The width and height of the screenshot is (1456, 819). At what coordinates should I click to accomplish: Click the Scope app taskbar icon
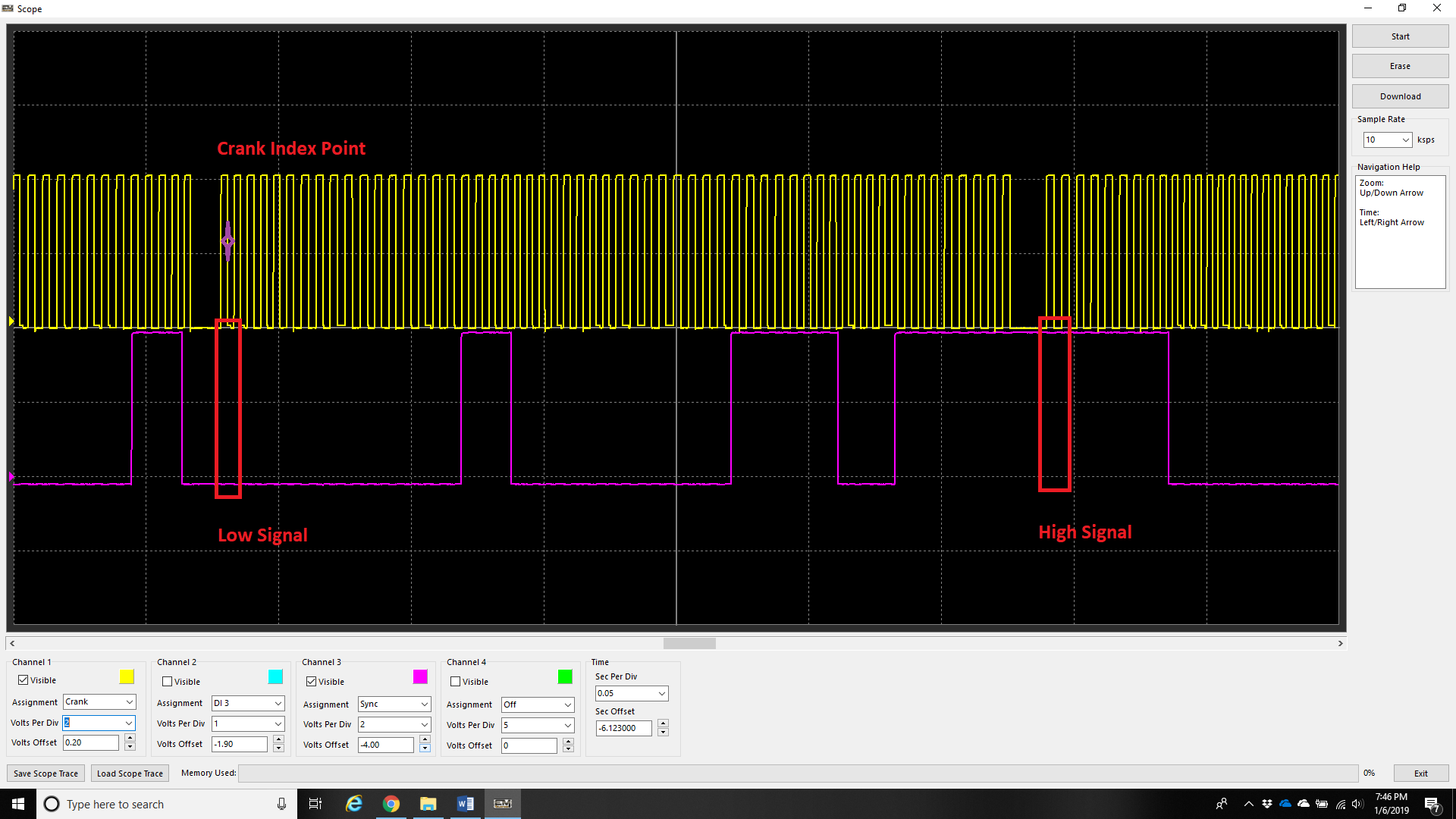point(503,804)
